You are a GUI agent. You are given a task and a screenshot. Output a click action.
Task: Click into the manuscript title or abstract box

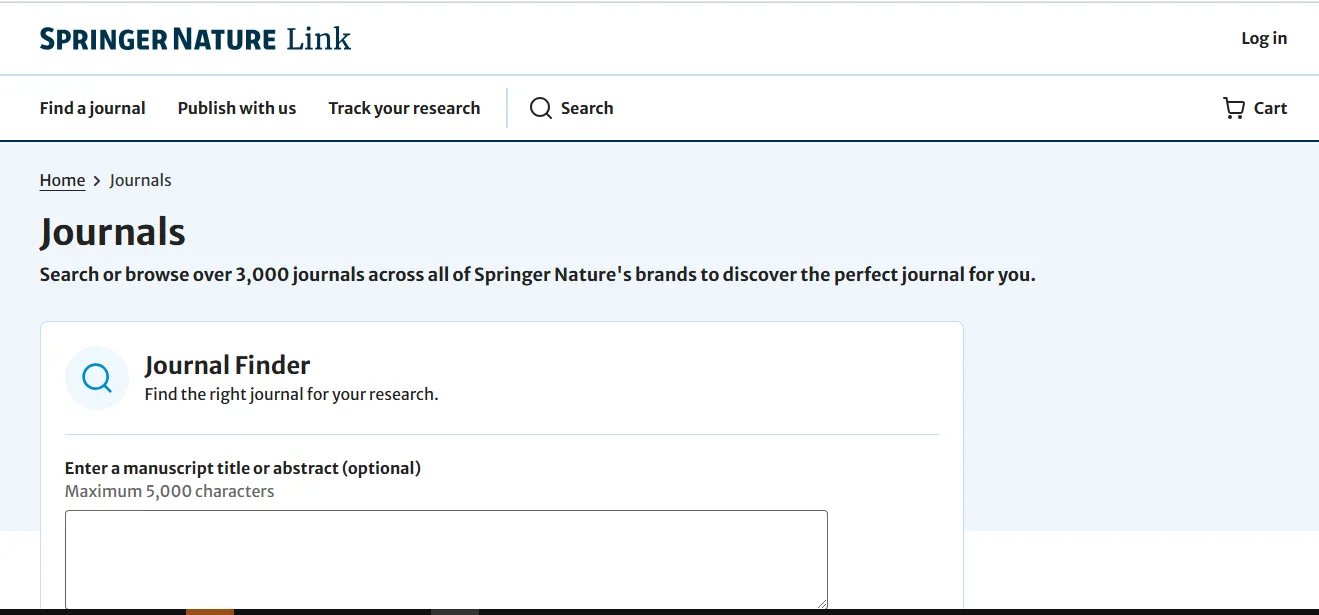(446, 560)
